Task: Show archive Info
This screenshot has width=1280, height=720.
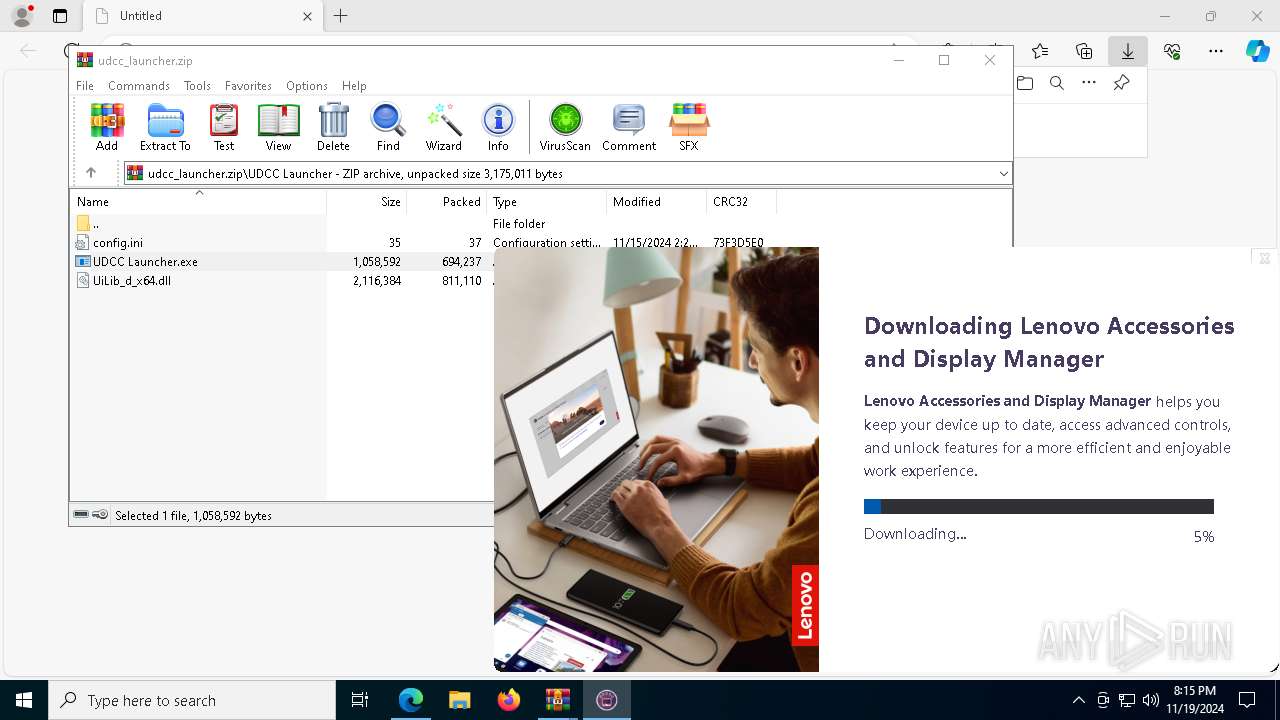Action: pos(498,127)
